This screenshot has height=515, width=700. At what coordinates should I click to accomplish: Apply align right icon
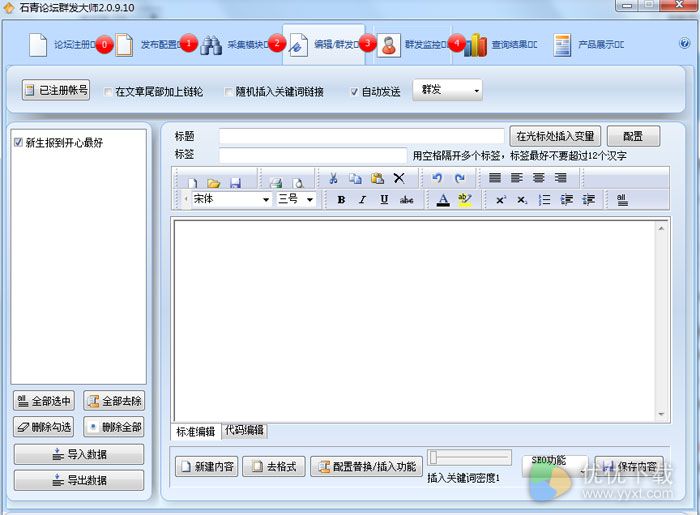[x=560, y=178]
